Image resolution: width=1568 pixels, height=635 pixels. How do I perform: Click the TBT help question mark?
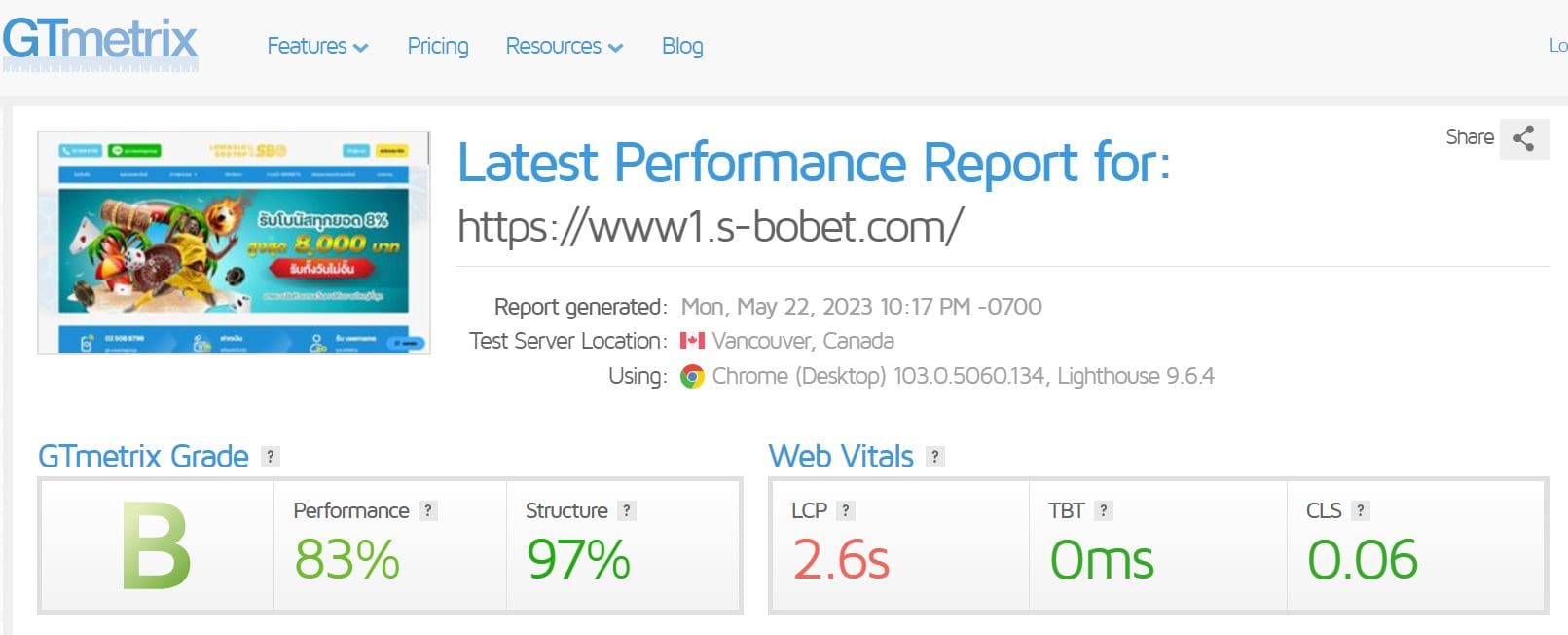tap(1103, 510)
